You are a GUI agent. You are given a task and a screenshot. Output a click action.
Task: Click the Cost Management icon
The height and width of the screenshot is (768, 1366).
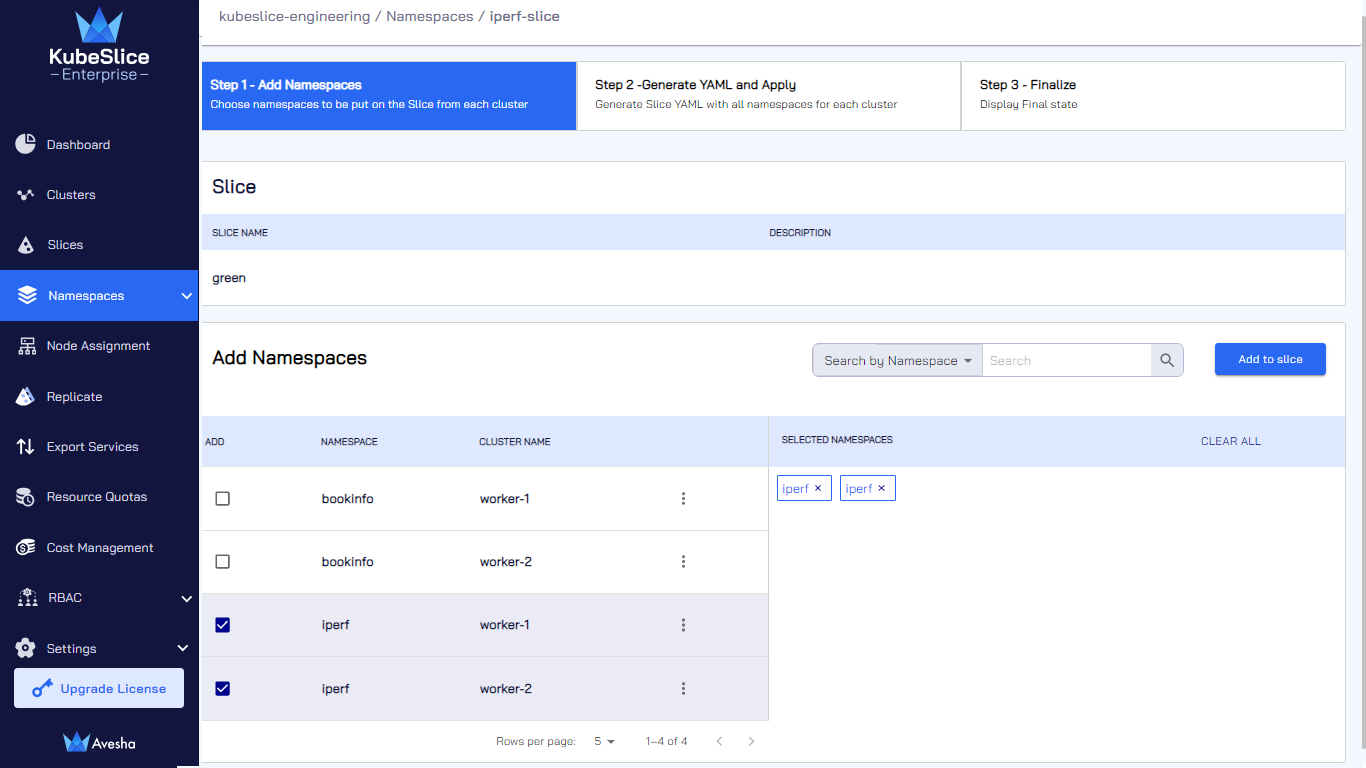pyautogui.click(x=26, y=548)
